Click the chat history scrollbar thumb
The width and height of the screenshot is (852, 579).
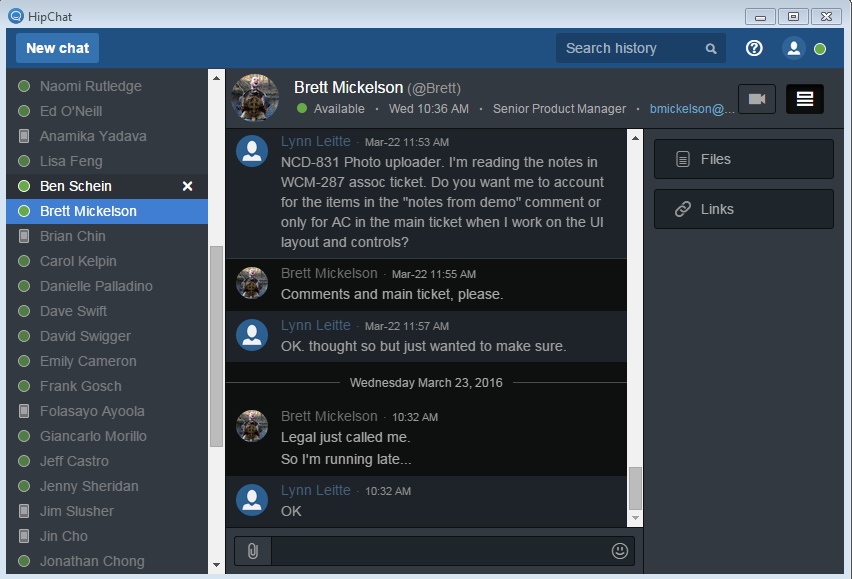(635, 488)
